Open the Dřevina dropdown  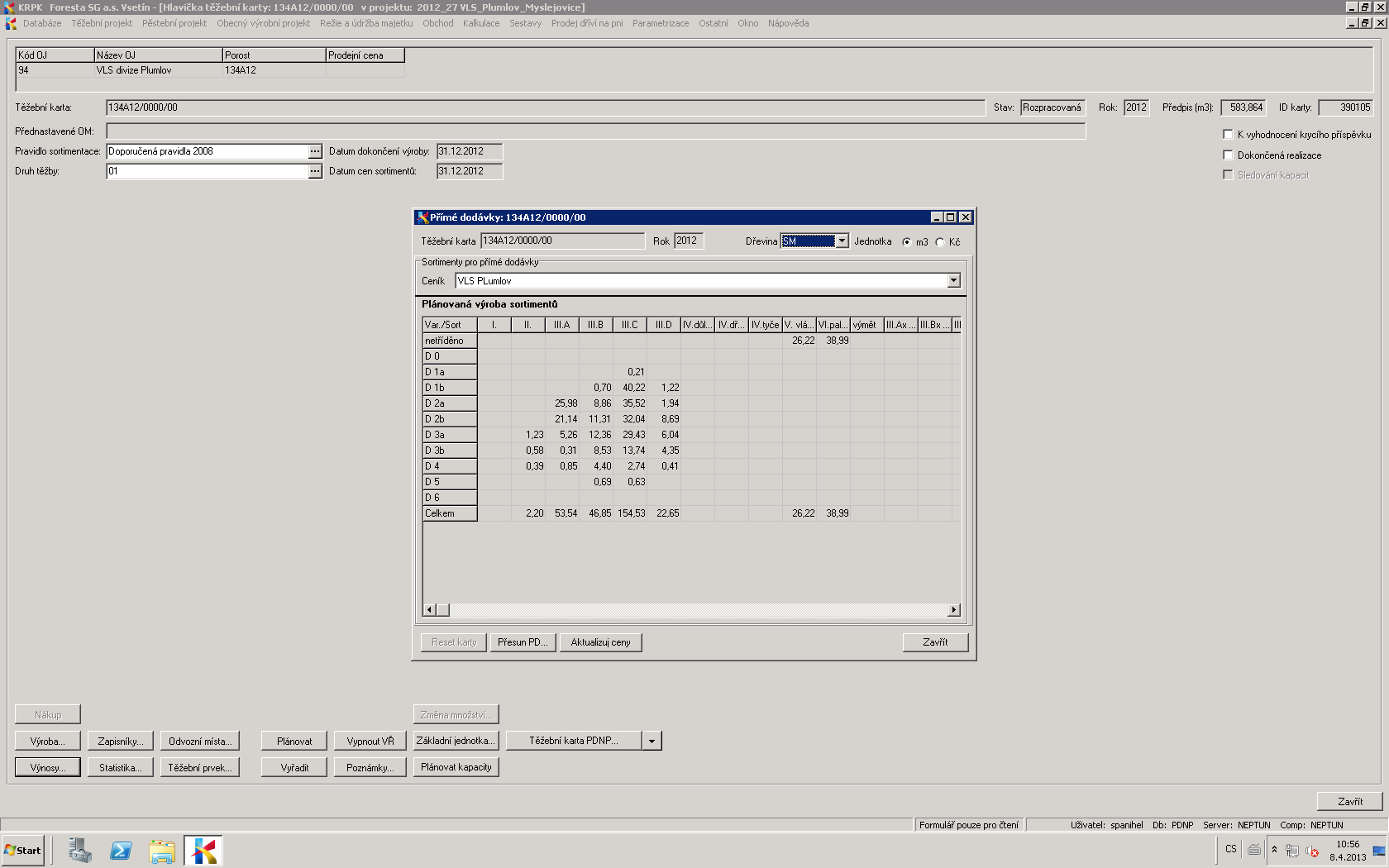tap(842, 241)
